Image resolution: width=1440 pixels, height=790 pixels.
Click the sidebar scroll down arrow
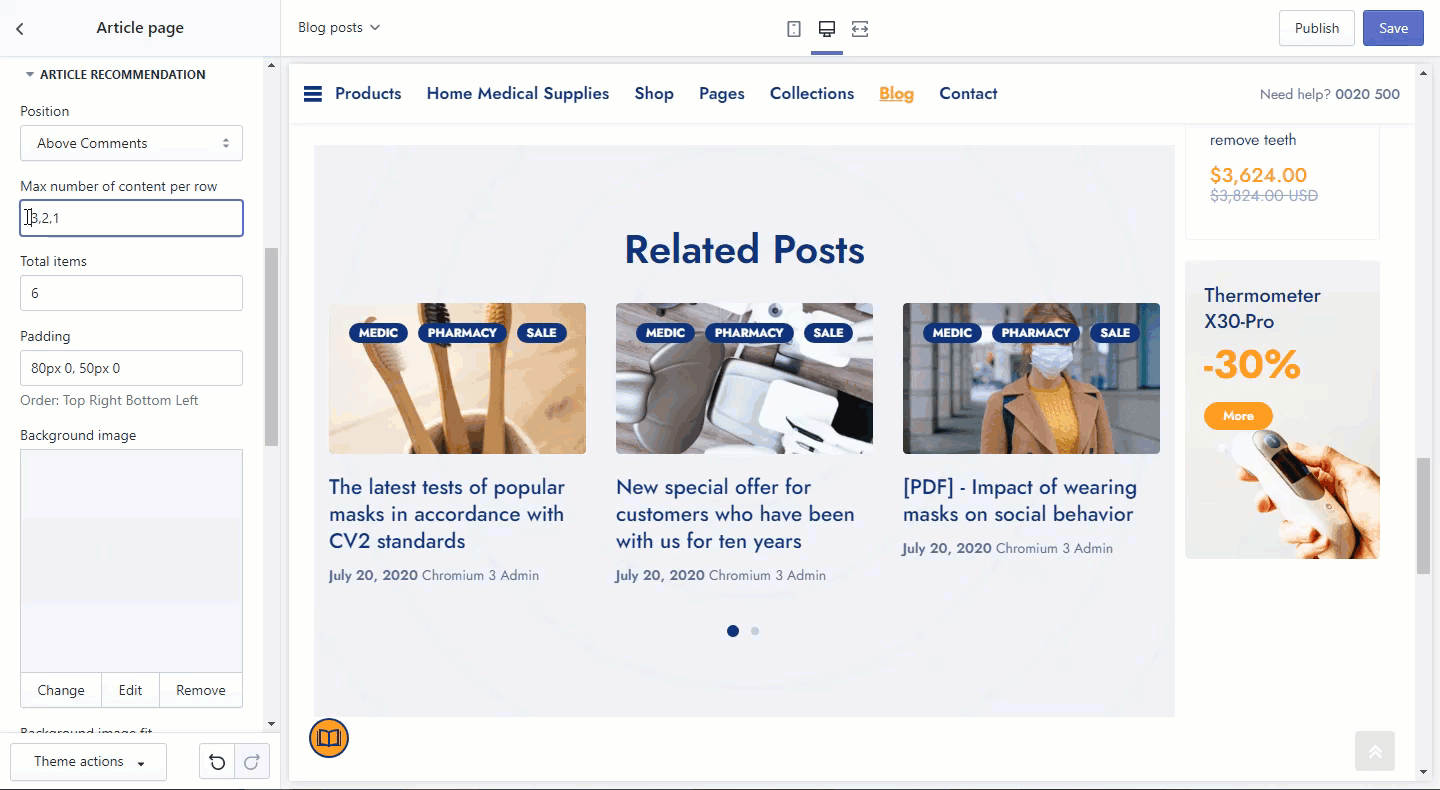tap(271, 724)
